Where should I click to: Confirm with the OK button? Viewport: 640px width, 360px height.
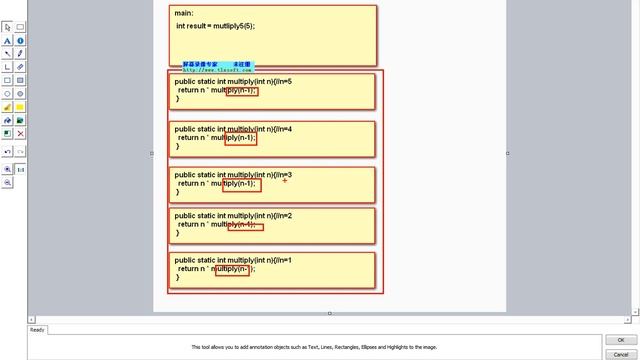coord(621,340)
